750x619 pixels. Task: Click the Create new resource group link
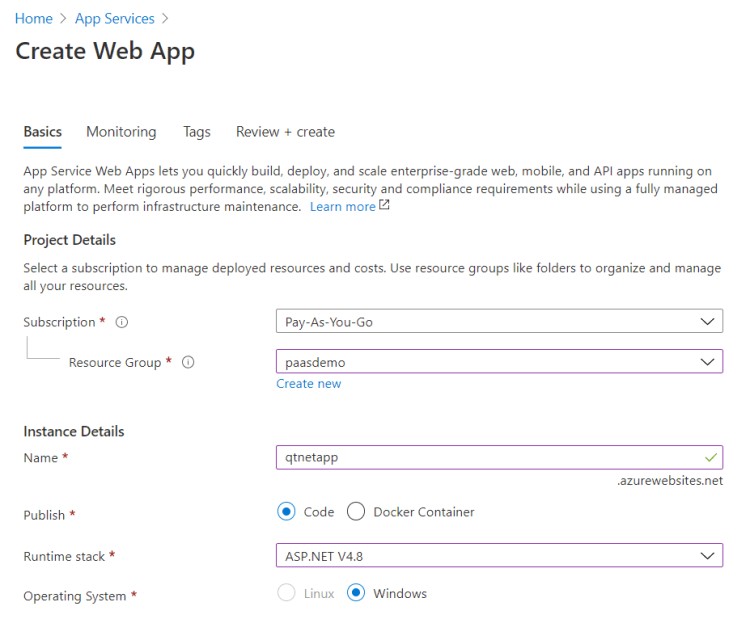[309, 384]
